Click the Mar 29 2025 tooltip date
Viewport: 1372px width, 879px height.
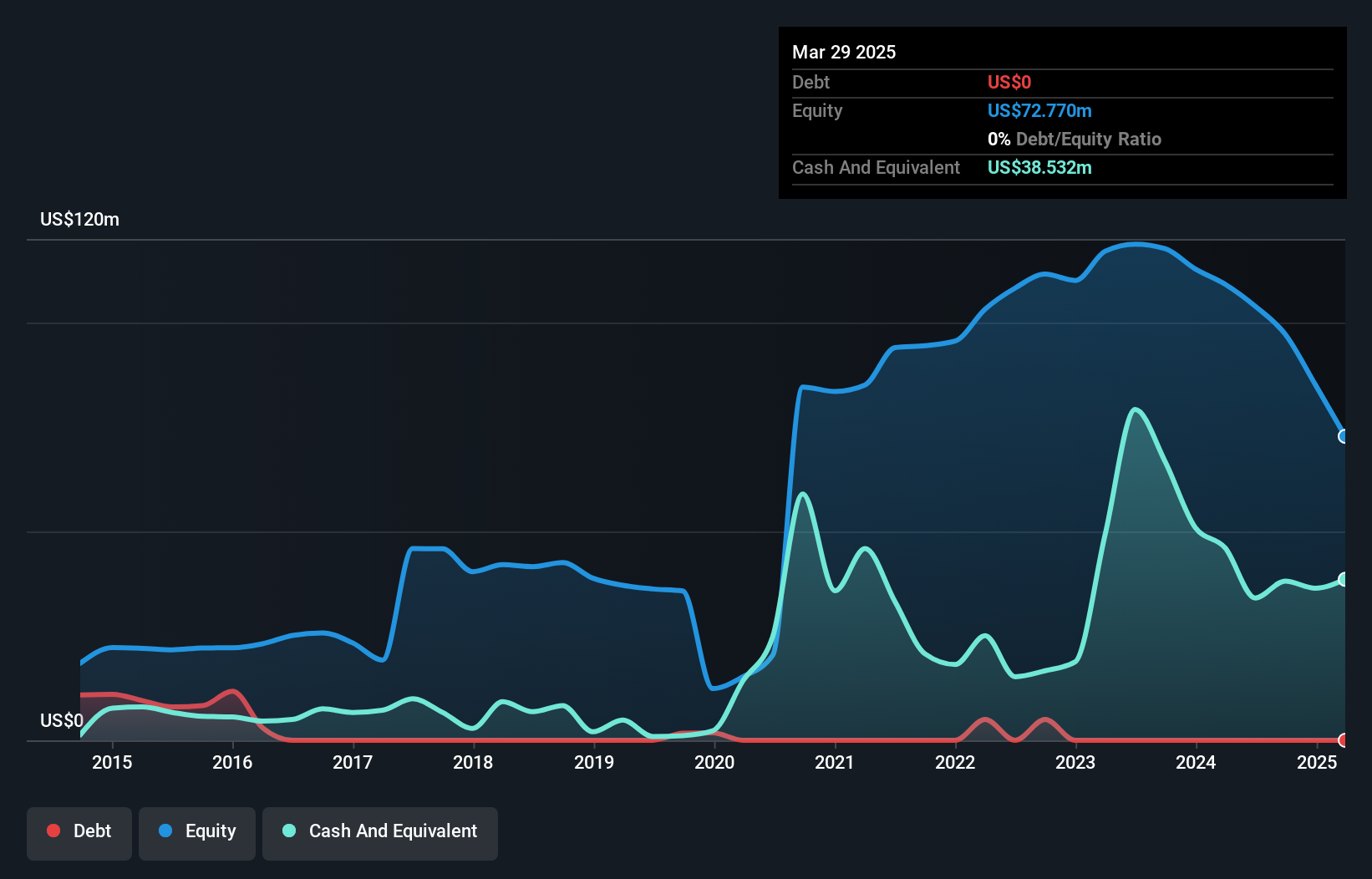(x=844, y=52)
